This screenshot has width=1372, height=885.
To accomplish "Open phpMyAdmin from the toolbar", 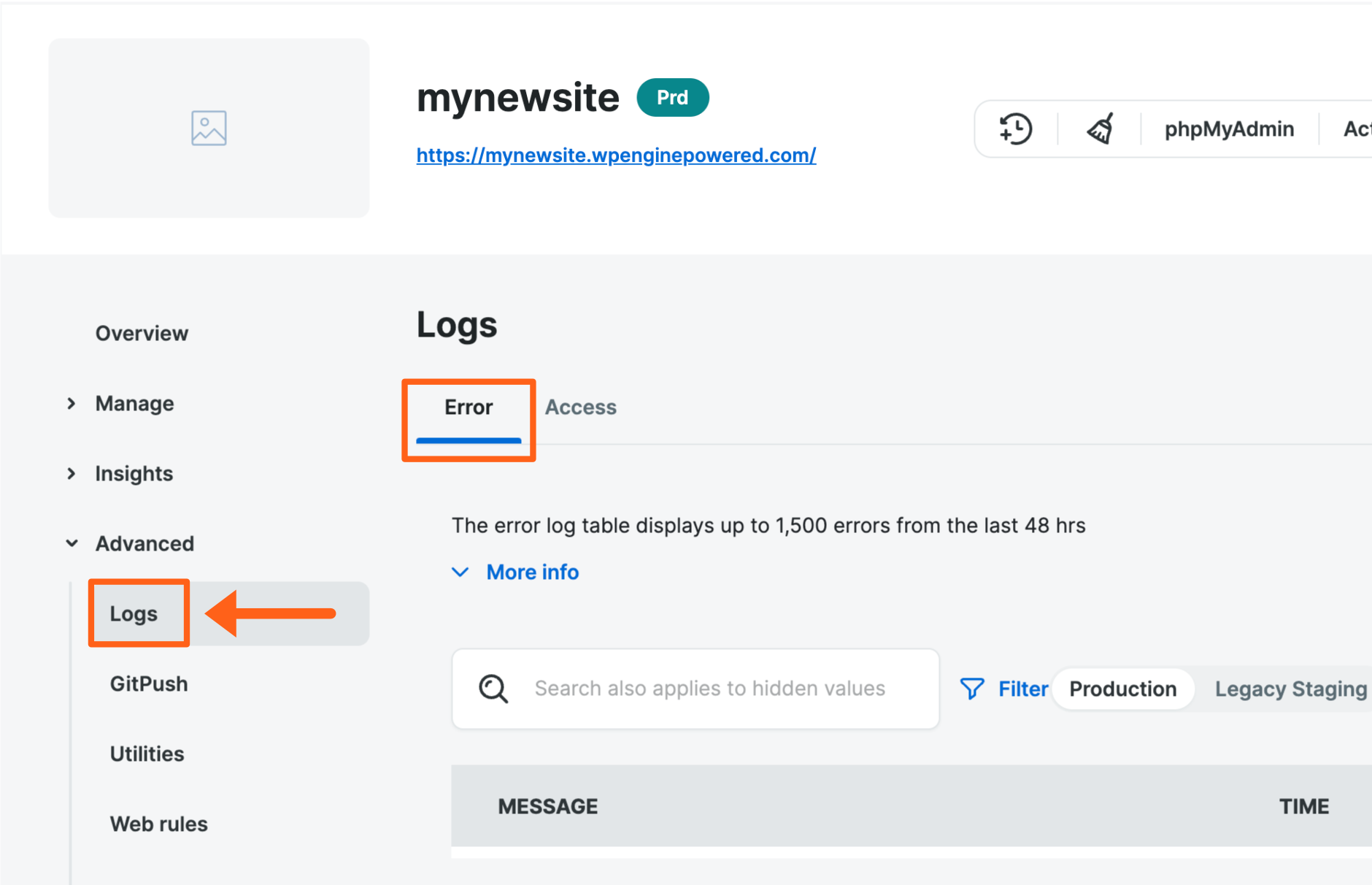I will [1228, 129].
